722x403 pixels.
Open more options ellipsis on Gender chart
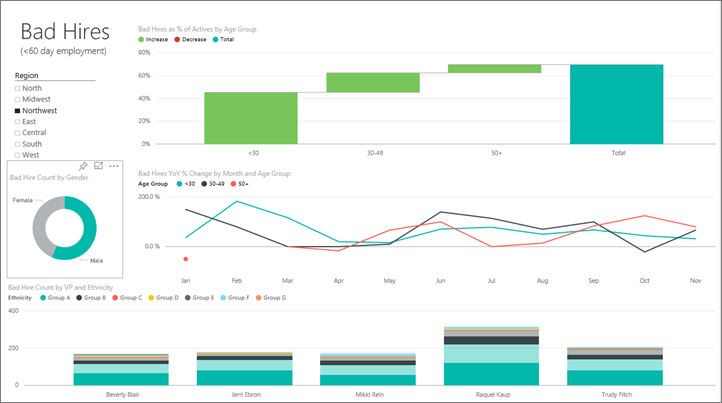coord(114,166)
